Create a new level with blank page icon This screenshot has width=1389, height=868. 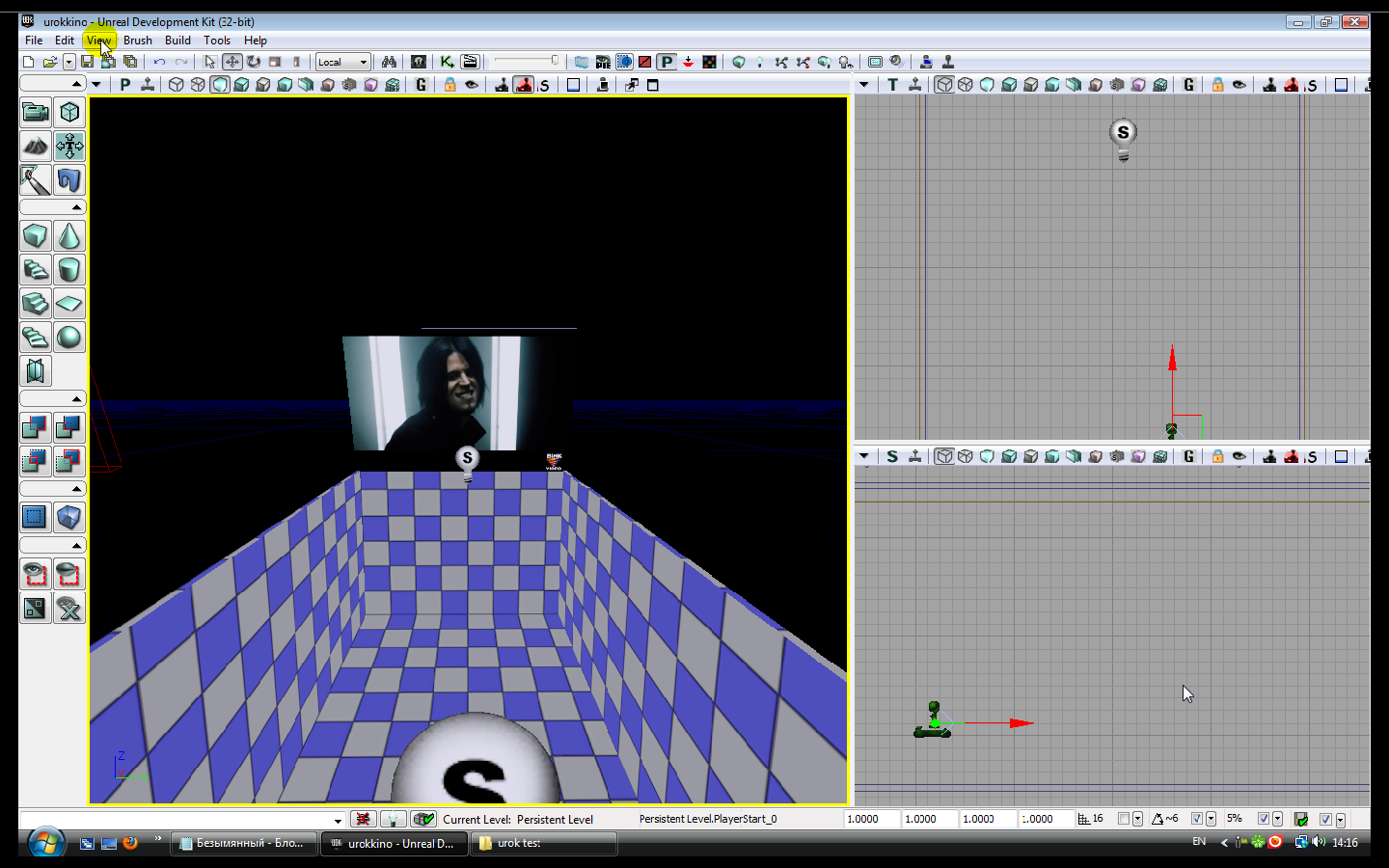(28, 62)
